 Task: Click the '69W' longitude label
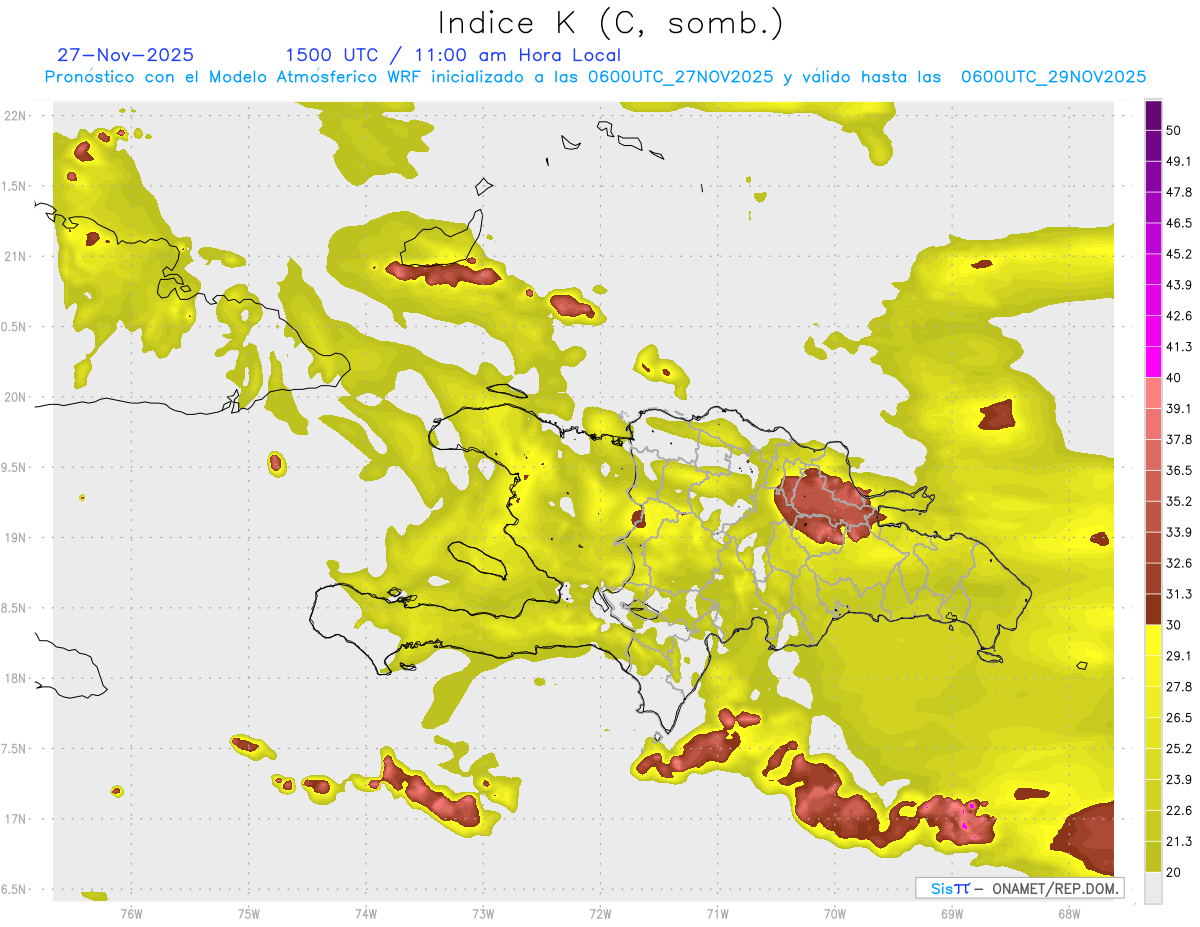[951, 913]
